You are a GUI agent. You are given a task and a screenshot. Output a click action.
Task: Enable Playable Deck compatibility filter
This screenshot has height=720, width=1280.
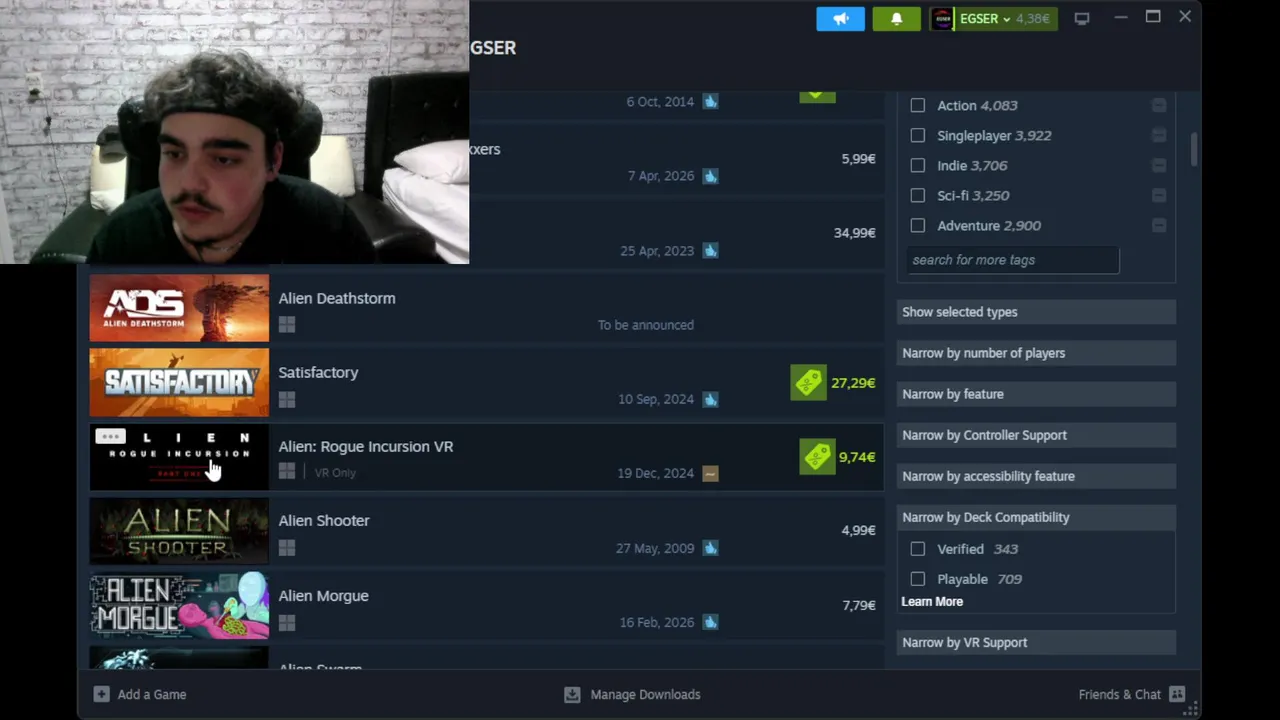[x=918, y=579]
